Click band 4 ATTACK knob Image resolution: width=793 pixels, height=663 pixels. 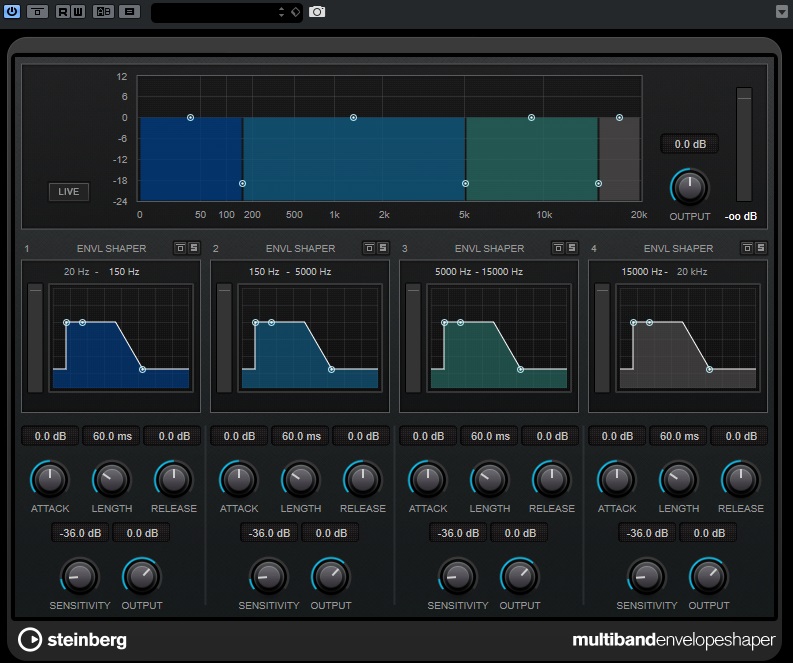click(x=617, y=479)
